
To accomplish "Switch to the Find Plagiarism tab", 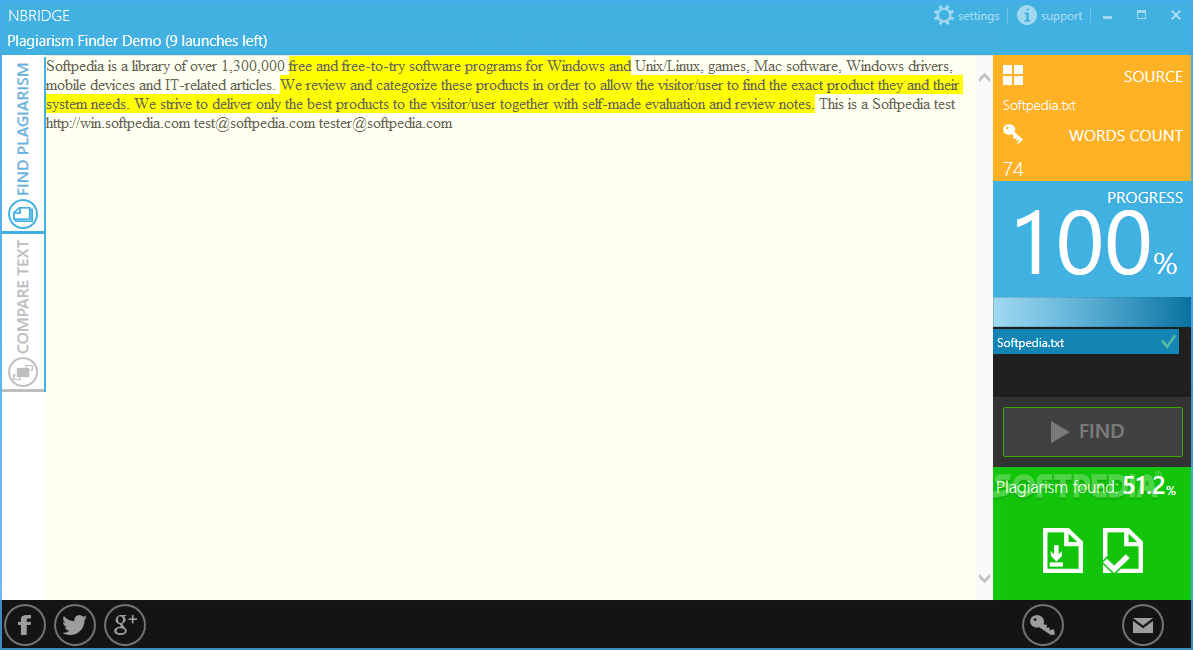I will click(23, 144).
